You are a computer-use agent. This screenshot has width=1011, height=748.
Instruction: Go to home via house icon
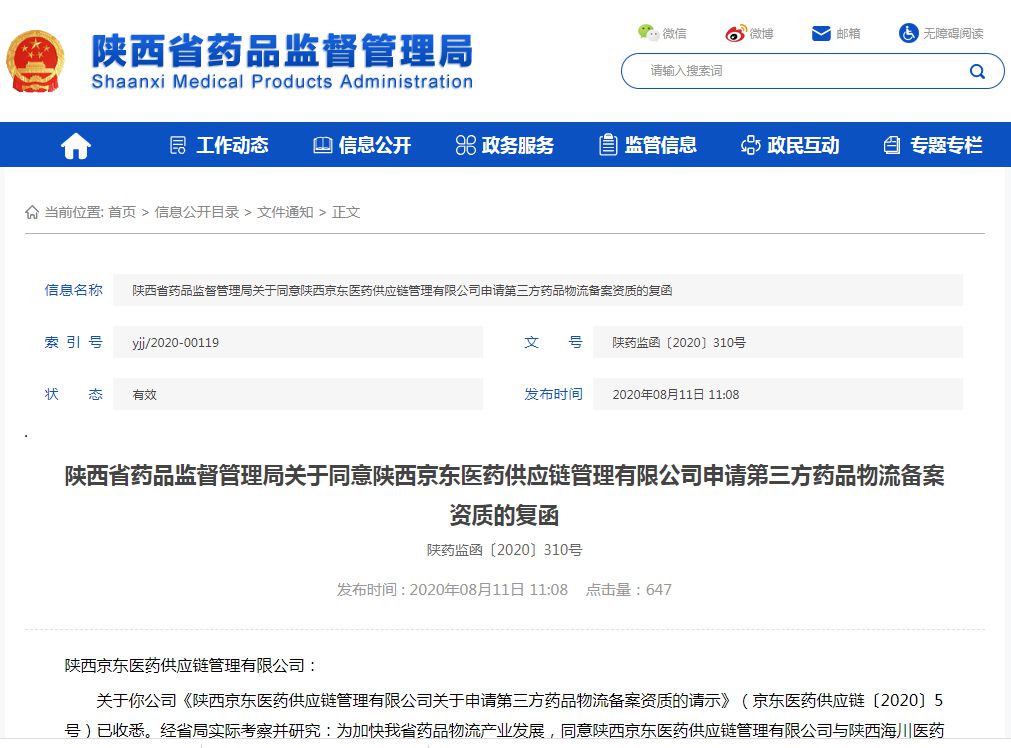(76, 145)
